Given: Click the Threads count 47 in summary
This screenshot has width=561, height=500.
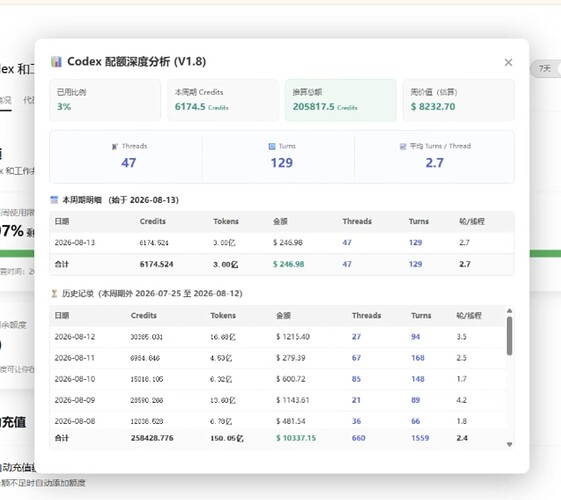Looking at the screenshot, I should pyautogui.click(x=128, y=163).
